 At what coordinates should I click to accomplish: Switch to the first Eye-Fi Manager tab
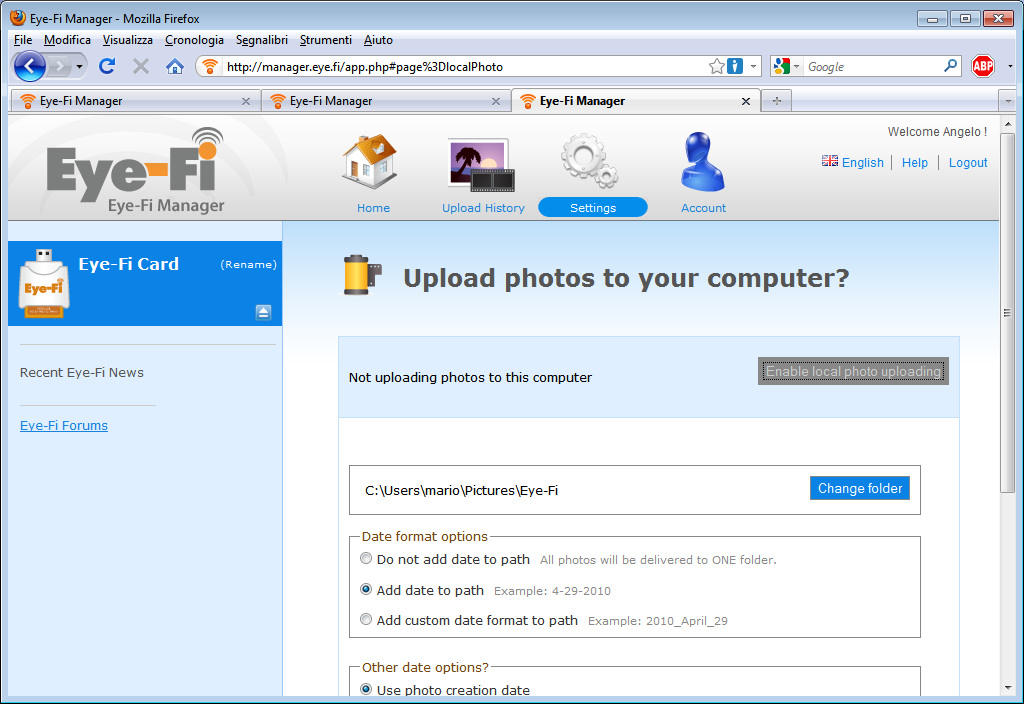[134, 101]
